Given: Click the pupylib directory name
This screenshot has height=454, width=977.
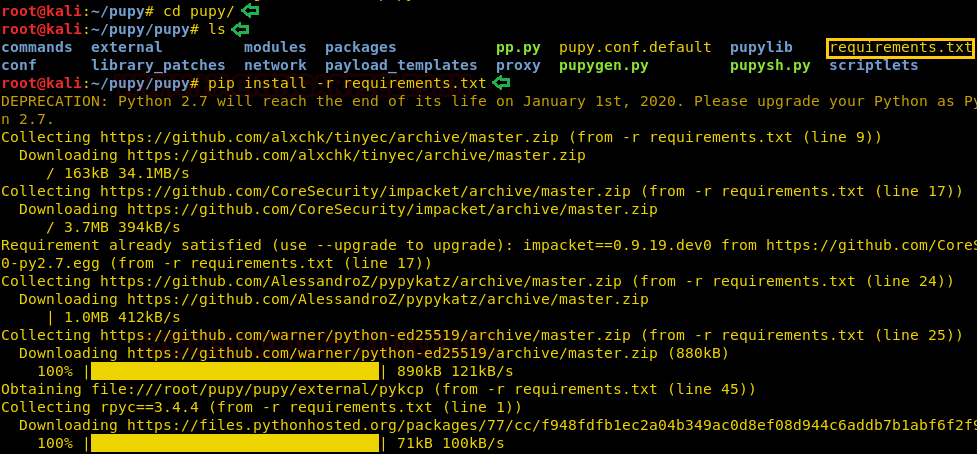Looking at the screenshot, I should point(761,47).
